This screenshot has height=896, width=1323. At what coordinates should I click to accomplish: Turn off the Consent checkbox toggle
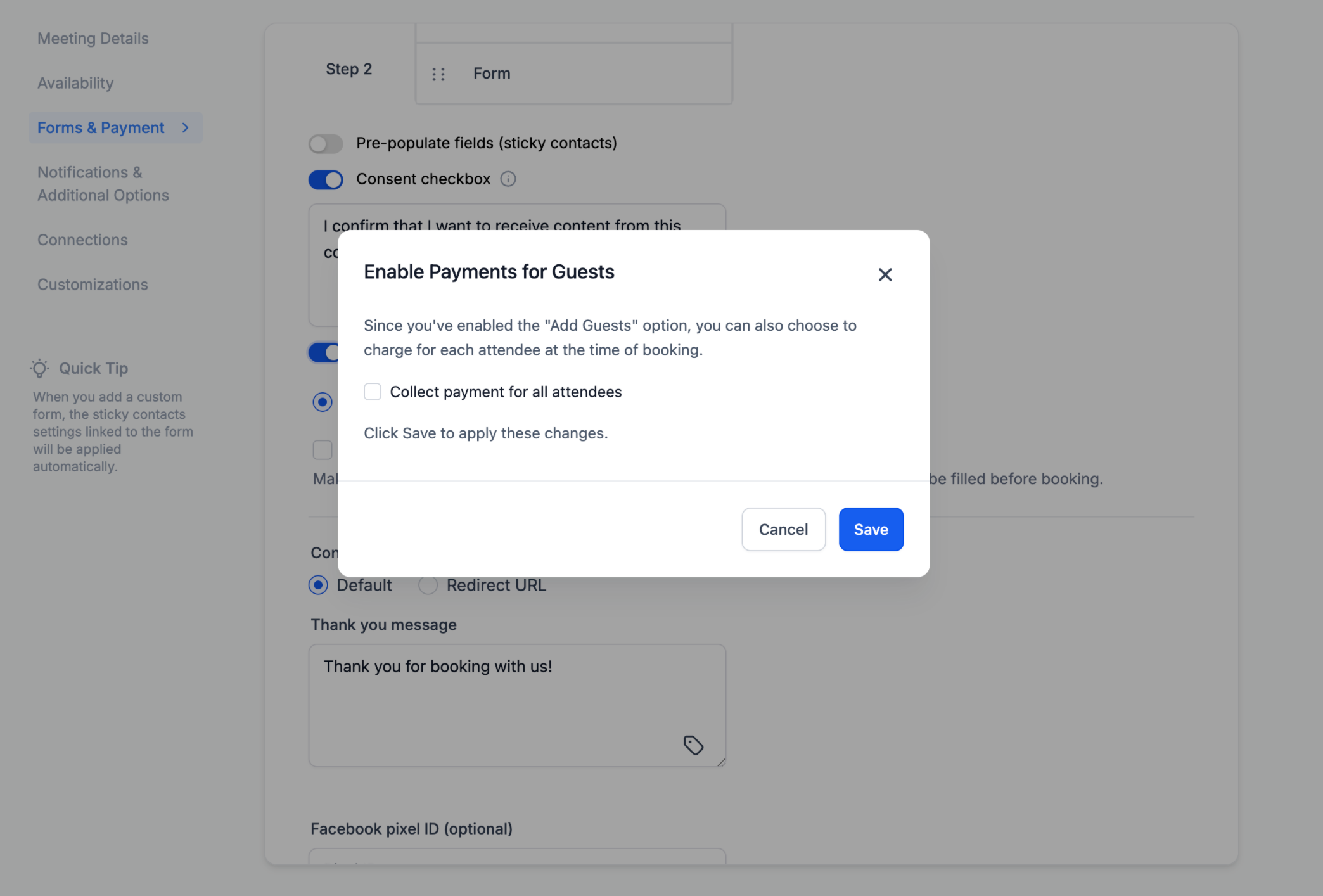326,180
